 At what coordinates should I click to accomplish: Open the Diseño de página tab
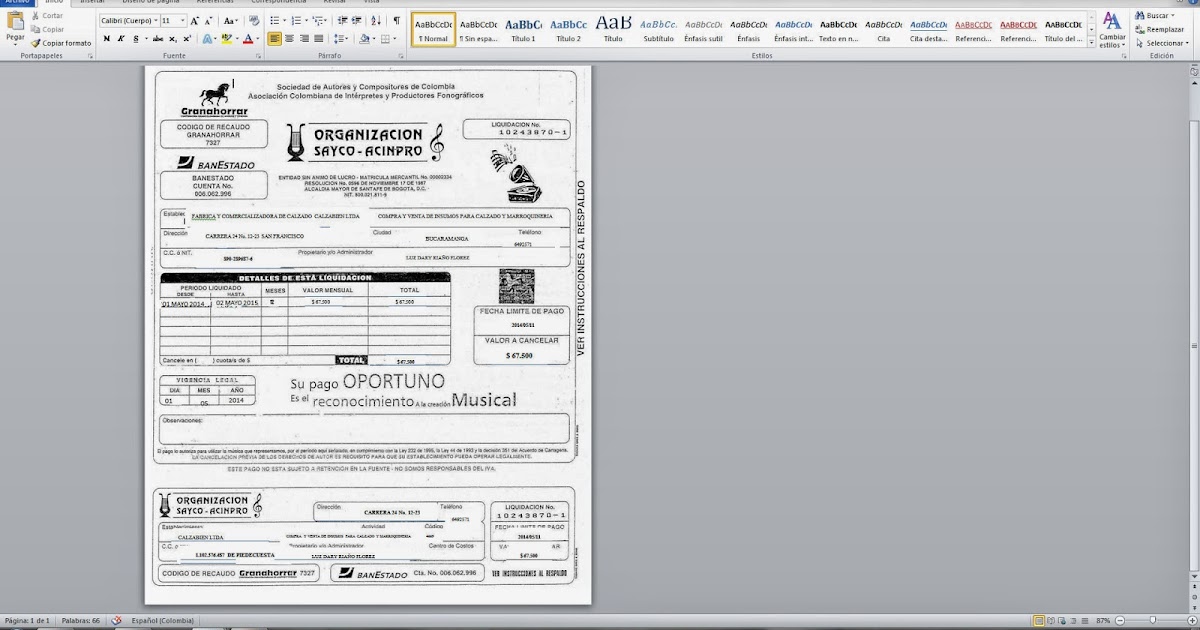point(151,3)
